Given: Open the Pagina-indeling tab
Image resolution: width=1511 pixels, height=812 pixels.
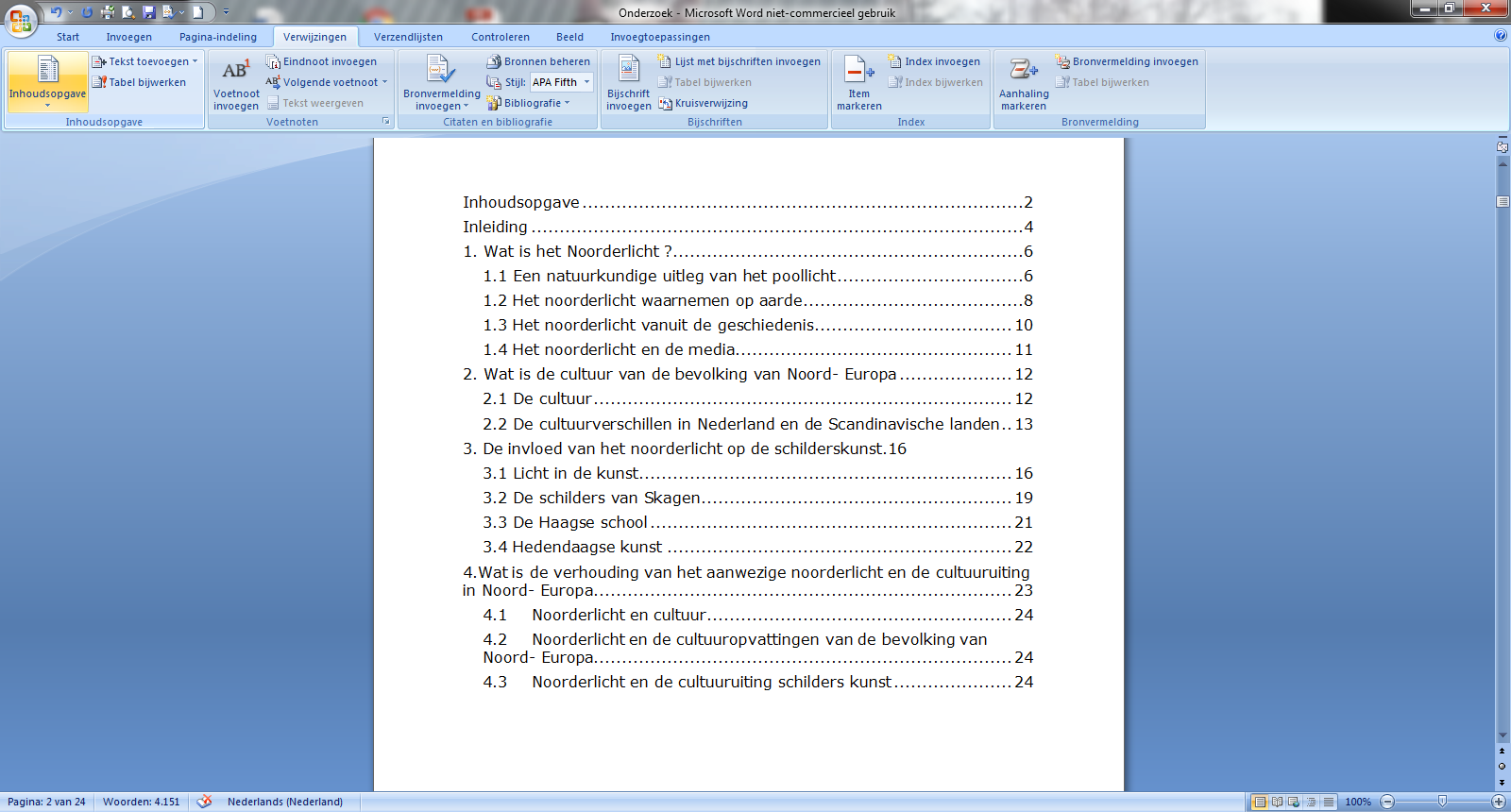Looking at the screenshot, I should pyautogui.click(x=217, y=37).
